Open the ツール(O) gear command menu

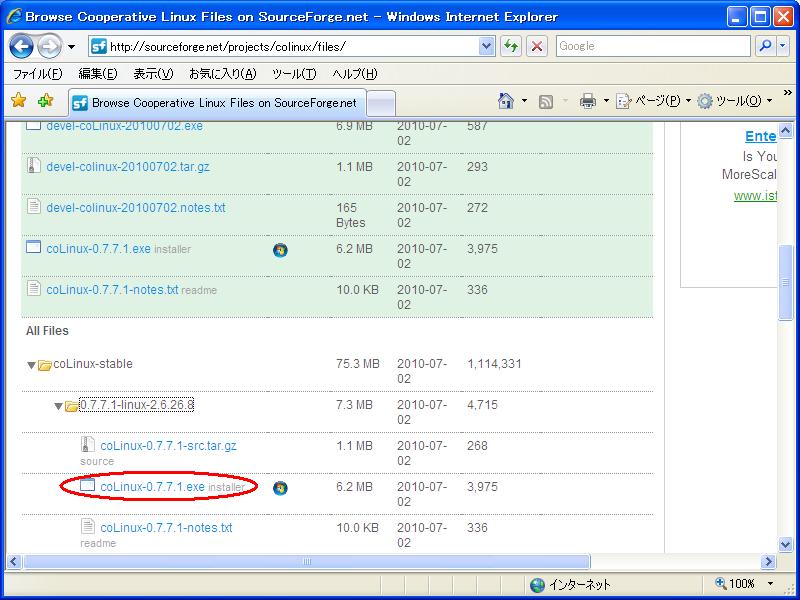735,101
